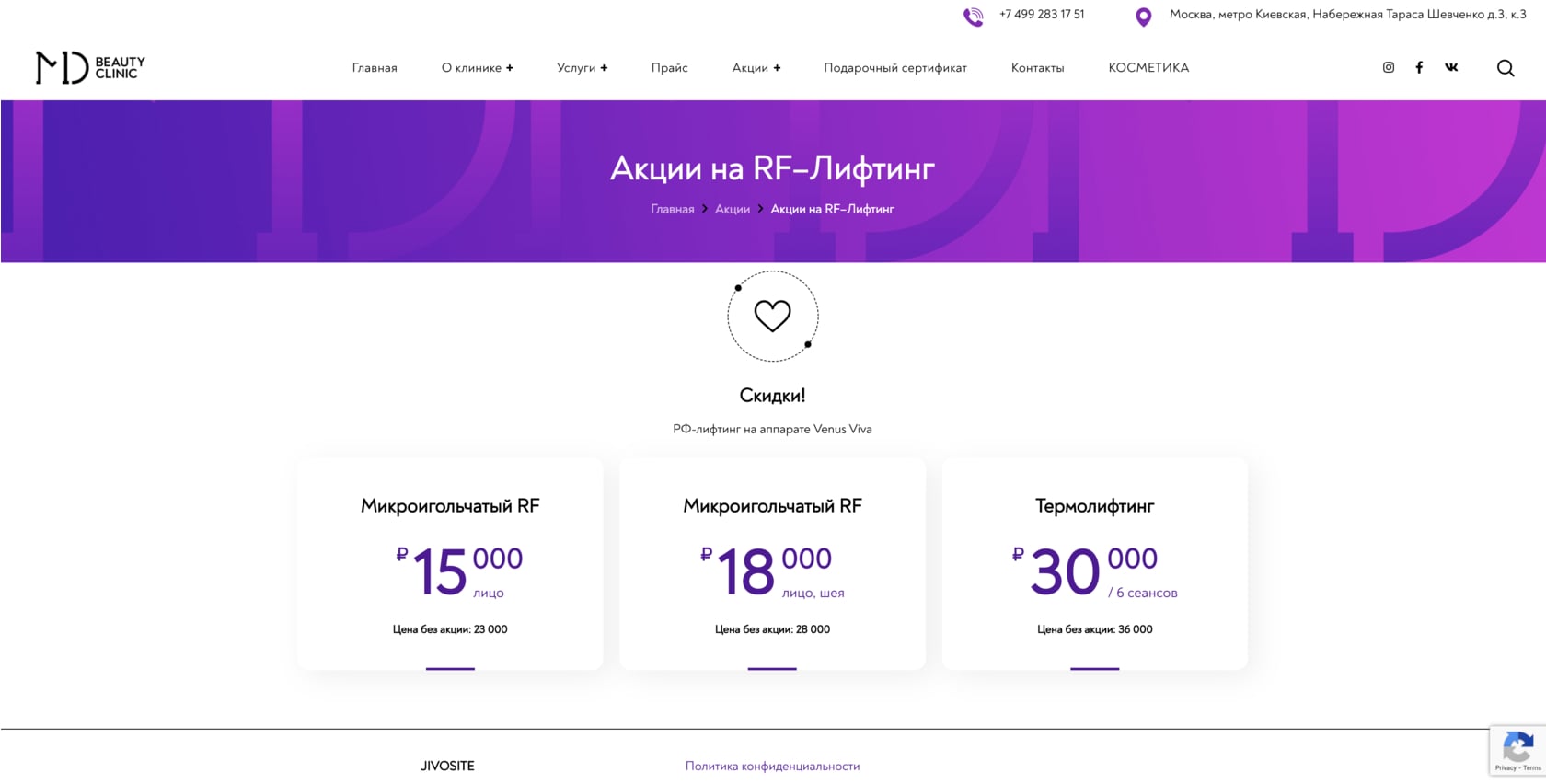Click the Venus Viva subtitle text
This screenshot has width=1546, height=784.
coord(772,429)
